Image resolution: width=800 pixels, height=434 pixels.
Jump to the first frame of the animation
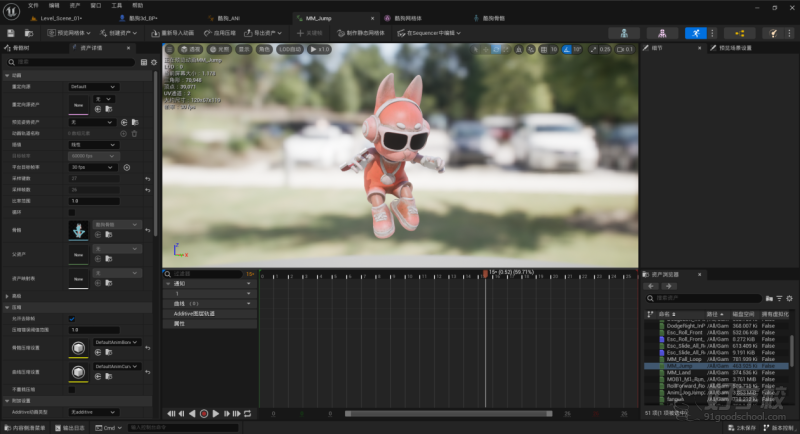tap(170, 413)
